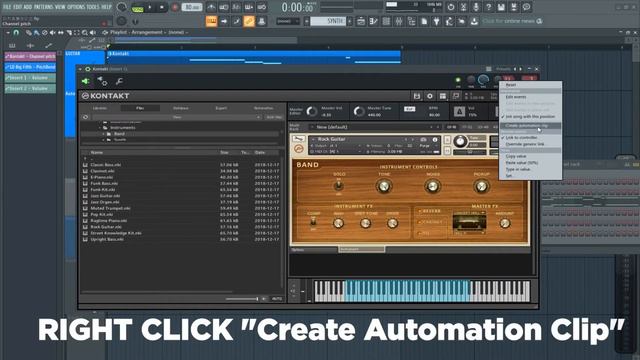This screenshot has height=360, width=640.
Task: Click the transport Stop button
Action: pyautogui.click(x=162, y=8)
